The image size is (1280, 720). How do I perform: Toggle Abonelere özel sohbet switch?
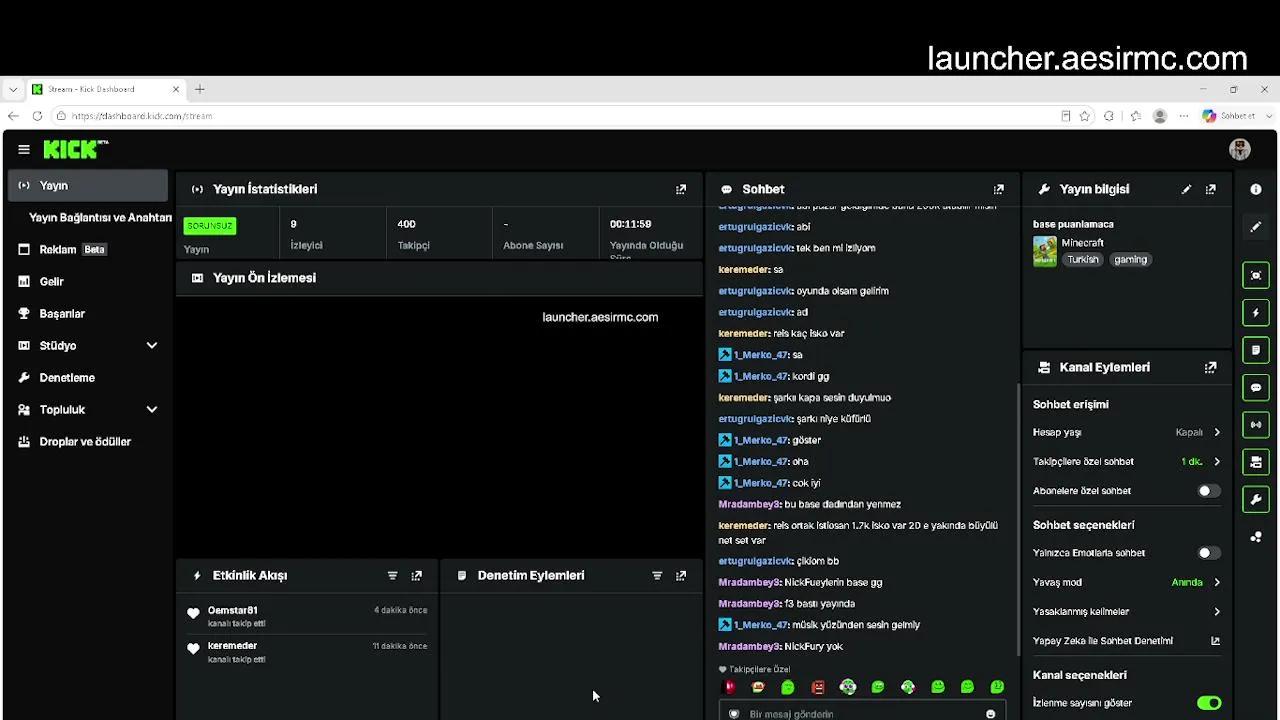click(x=1209, y=491)
